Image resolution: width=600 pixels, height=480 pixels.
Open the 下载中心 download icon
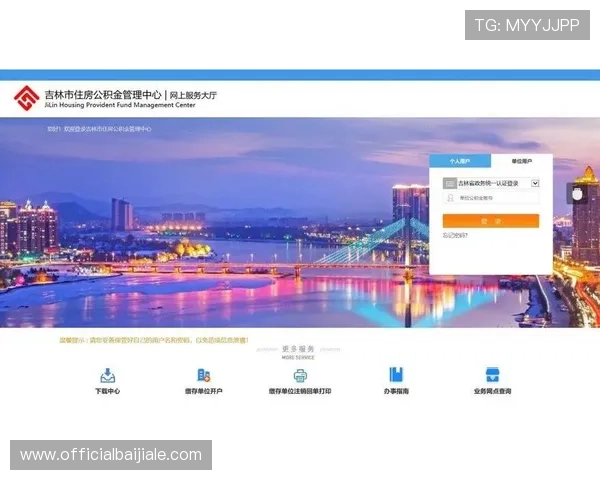(x=108, y=376)
